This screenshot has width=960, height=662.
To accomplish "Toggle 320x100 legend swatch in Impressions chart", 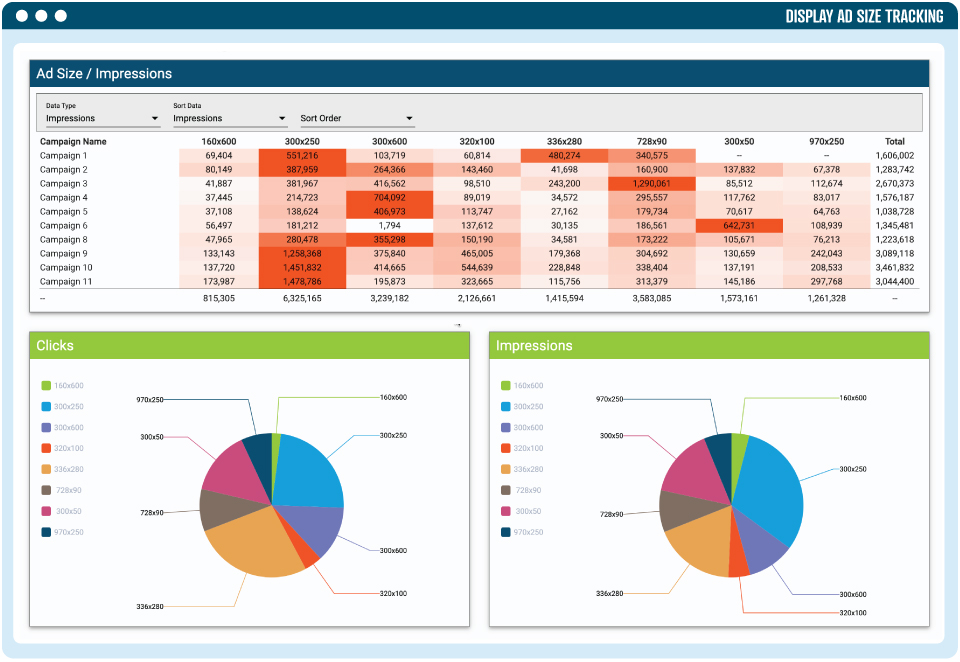I will (506, 449).
